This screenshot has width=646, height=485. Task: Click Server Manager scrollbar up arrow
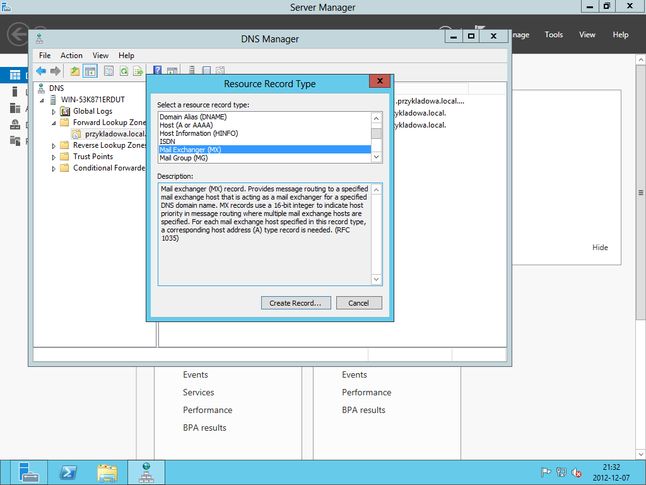(x=641, y=60)
